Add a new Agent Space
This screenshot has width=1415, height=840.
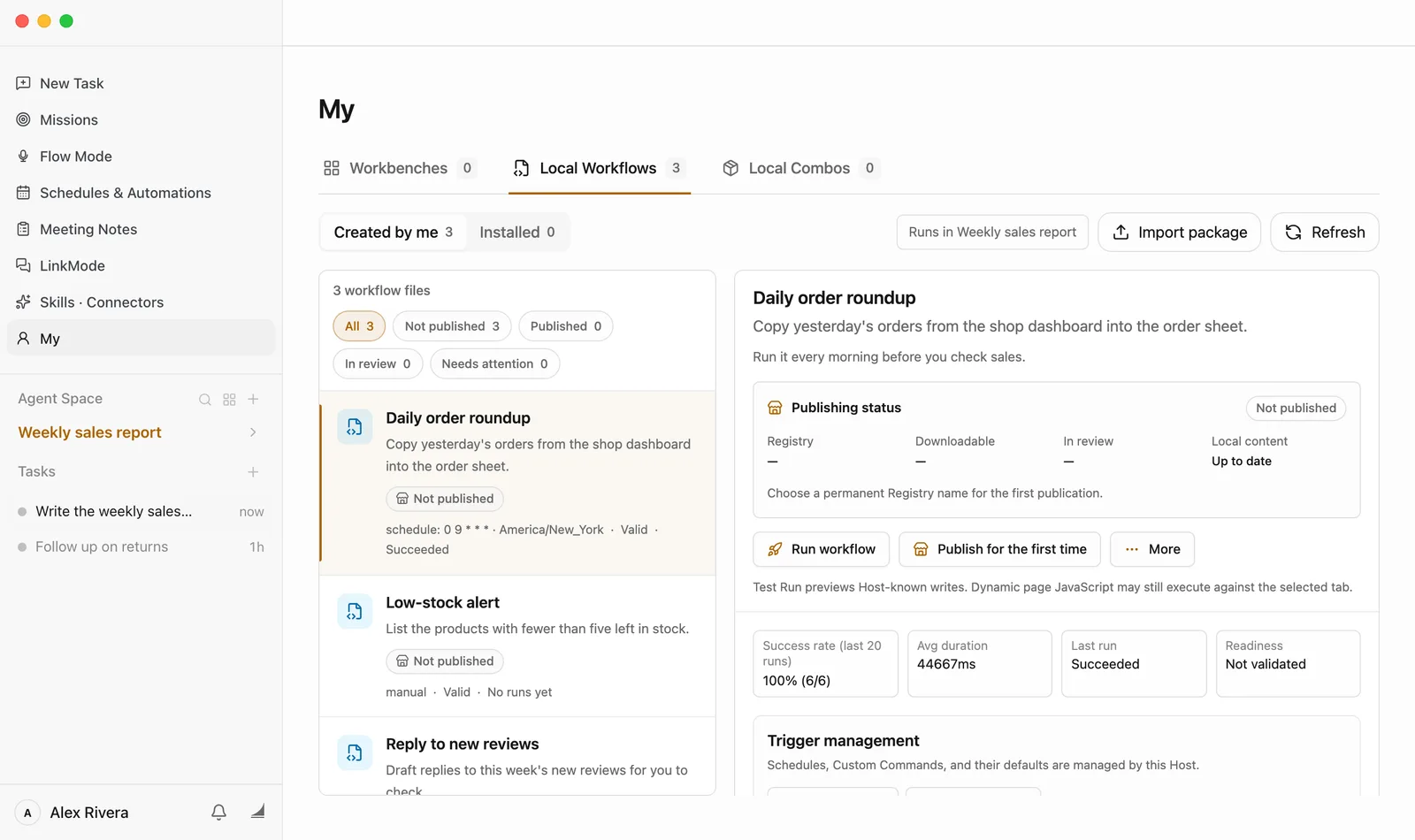click(253, 400)
